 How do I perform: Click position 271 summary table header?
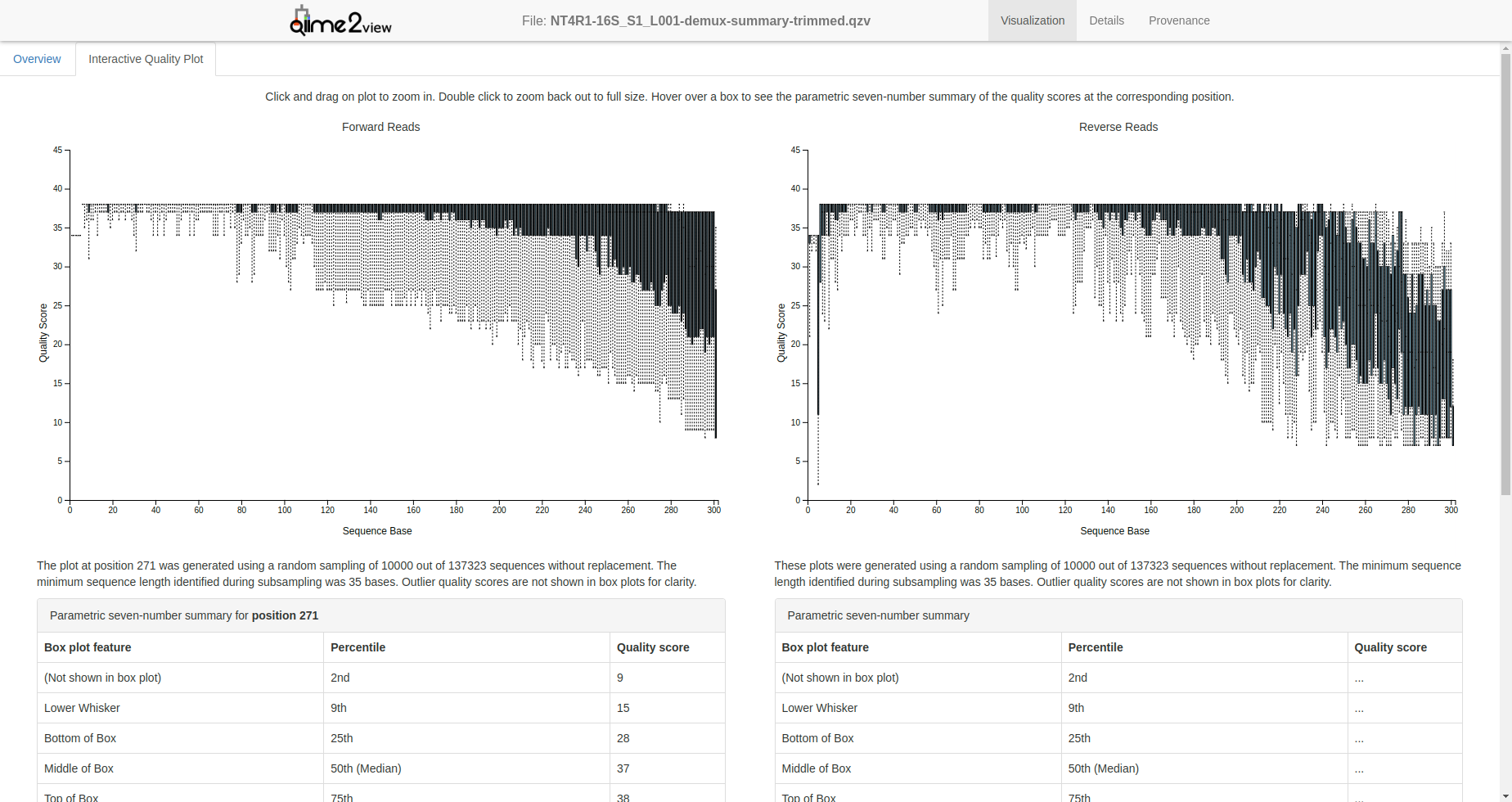(x=184, y=615)
